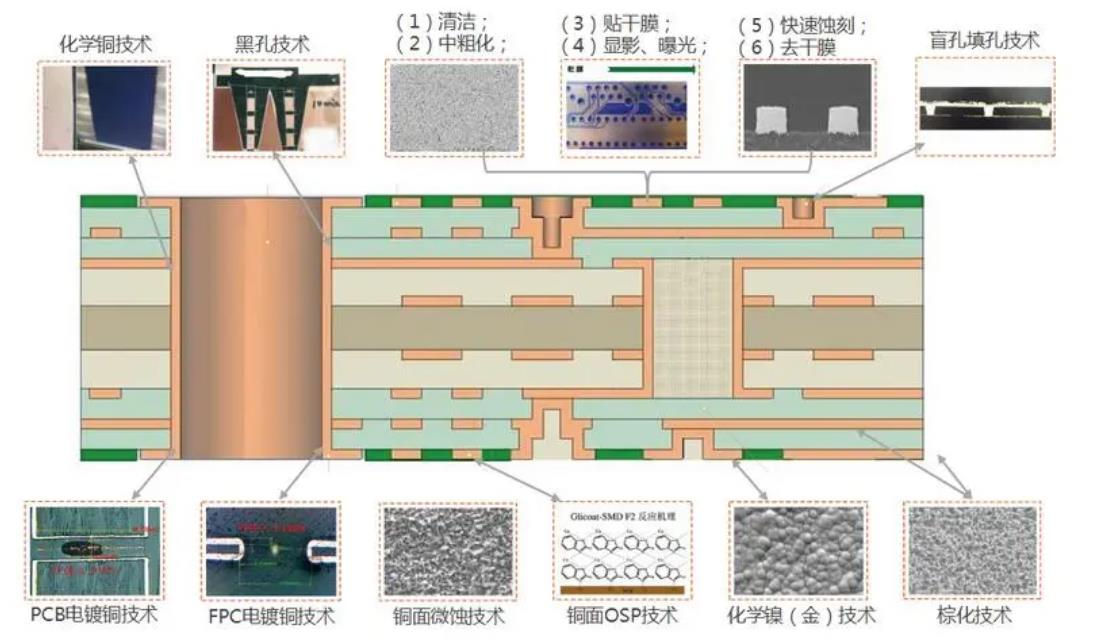Select the 黑孔技术 cross-section thumbnail

pos(275,108)
